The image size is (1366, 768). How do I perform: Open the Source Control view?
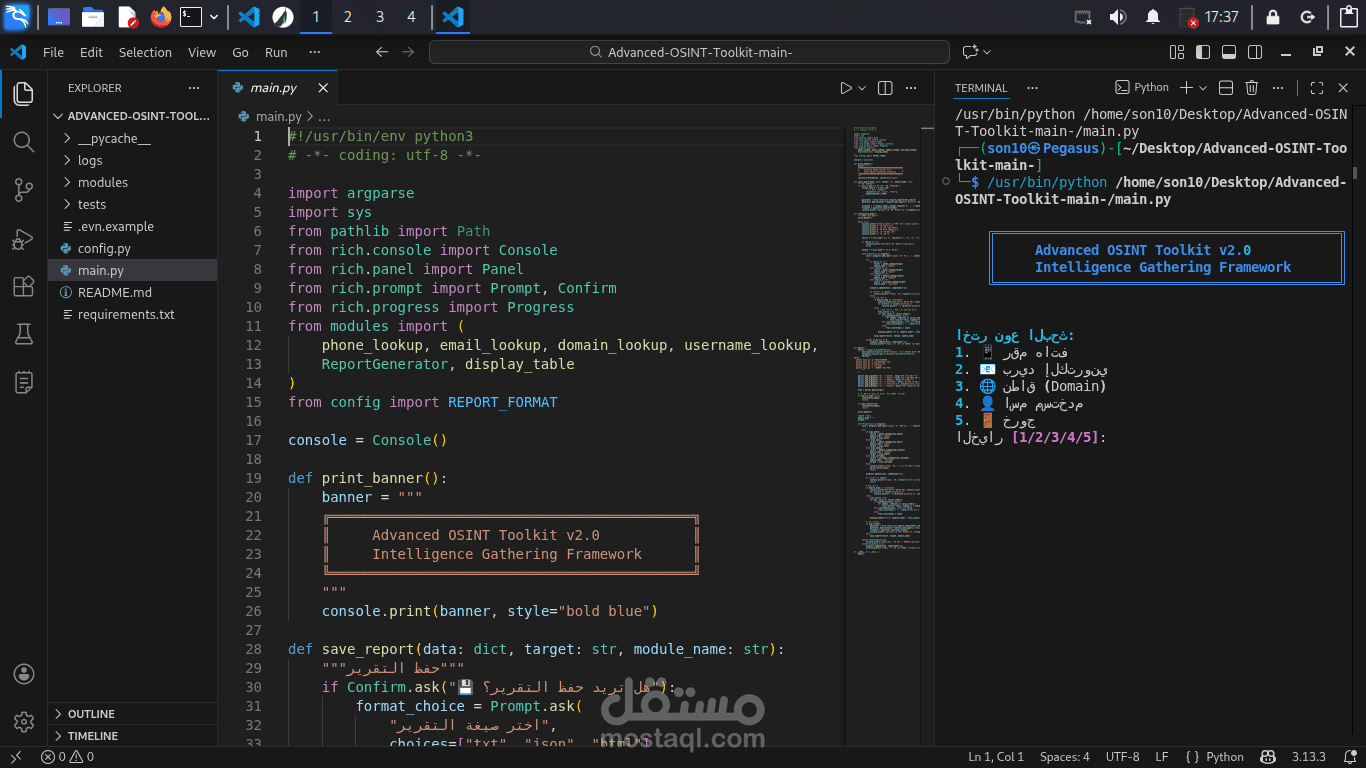24,189
